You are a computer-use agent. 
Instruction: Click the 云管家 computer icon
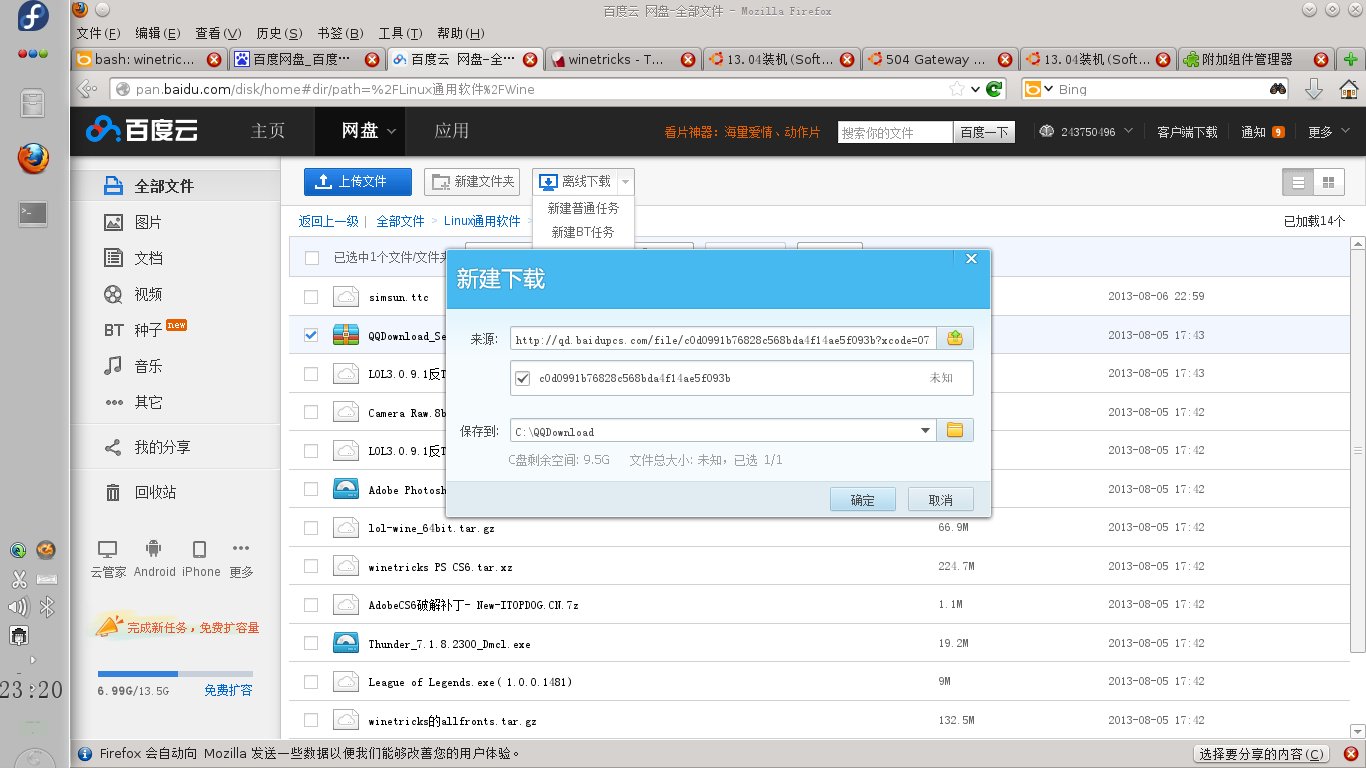pyautogui.click(x=108, y=549)
